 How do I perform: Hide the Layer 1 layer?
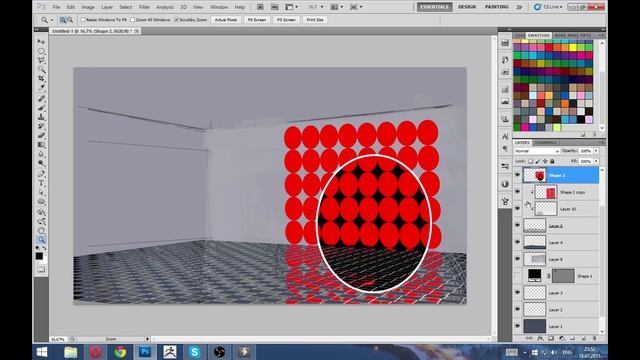pos(518,326)
